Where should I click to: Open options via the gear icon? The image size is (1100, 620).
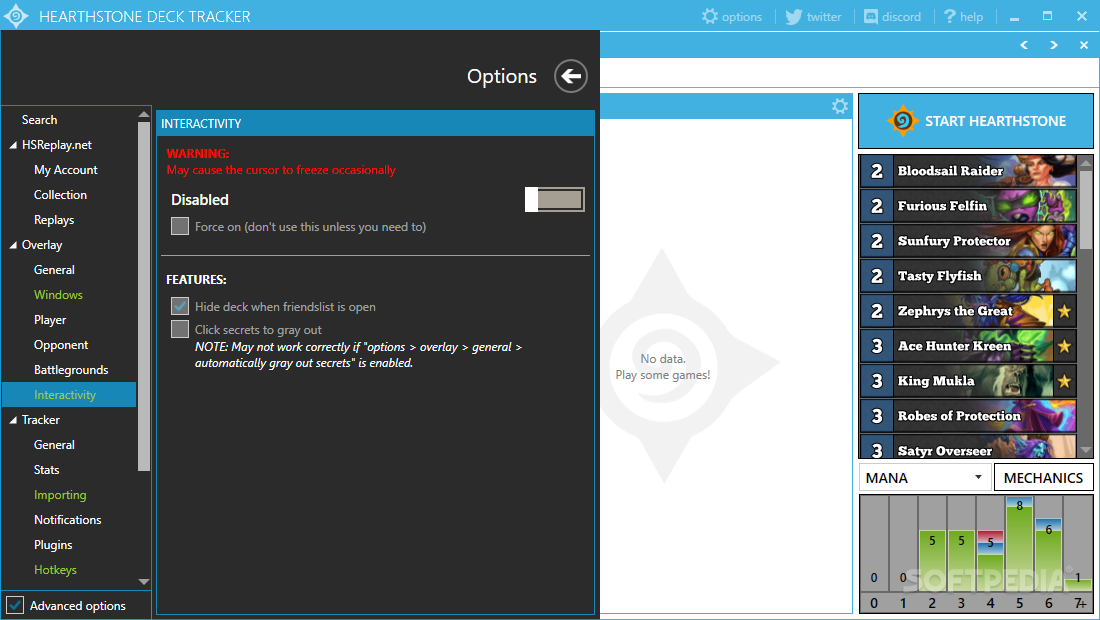click(710, 16)
